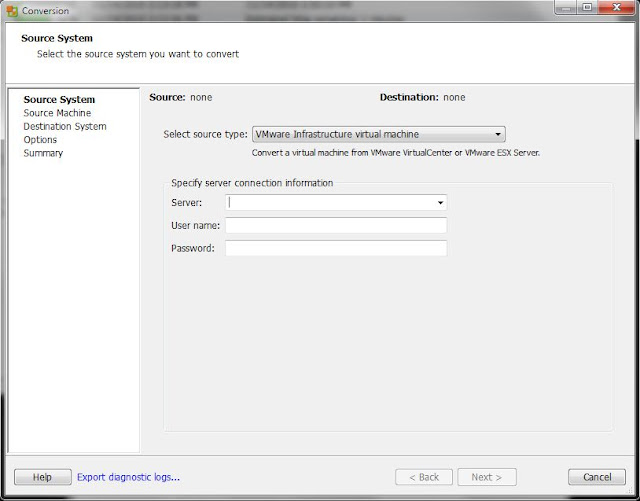Go to the Destination System step
Screen dimensions: 640x501
[65, 127]
